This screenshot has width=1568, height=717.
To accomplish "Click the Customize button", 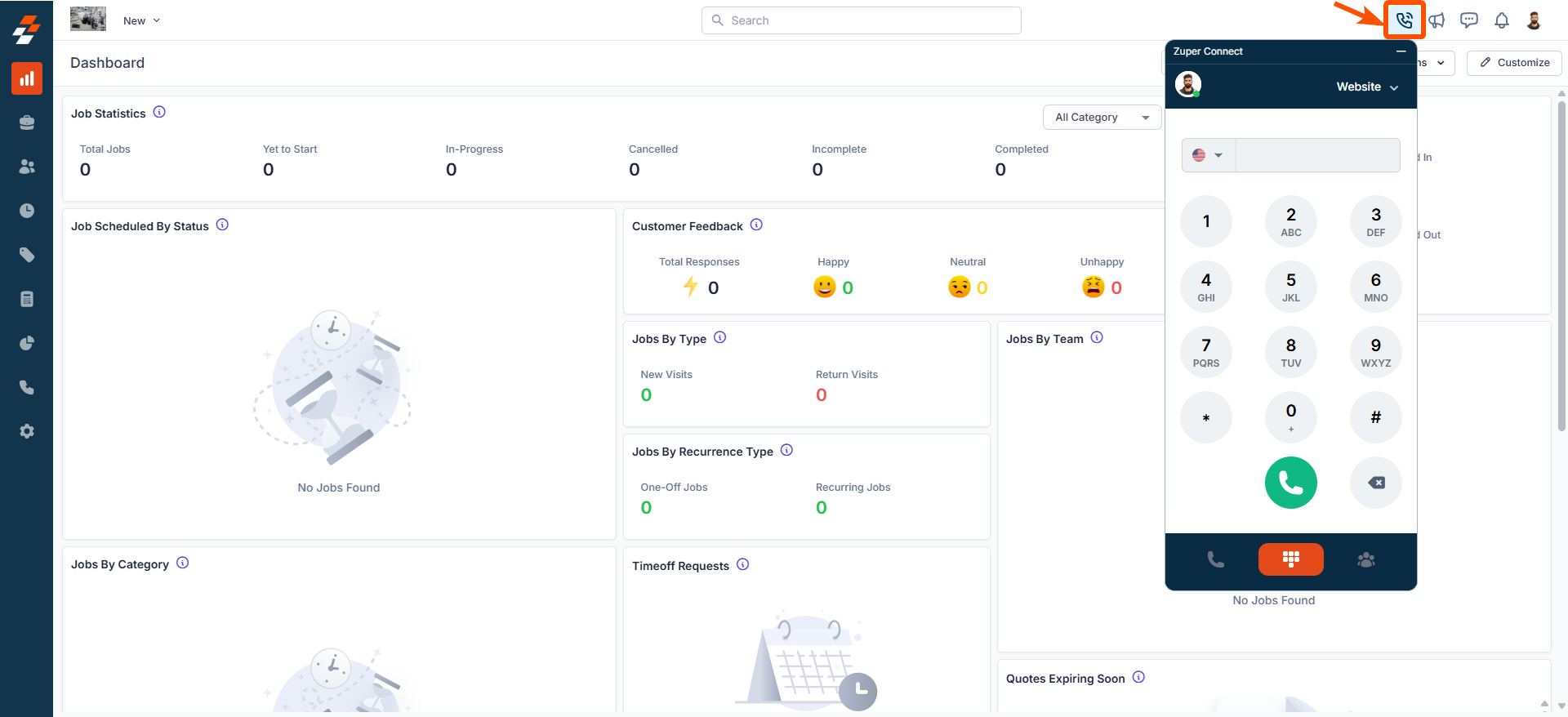I will [x=1514, y=63].
